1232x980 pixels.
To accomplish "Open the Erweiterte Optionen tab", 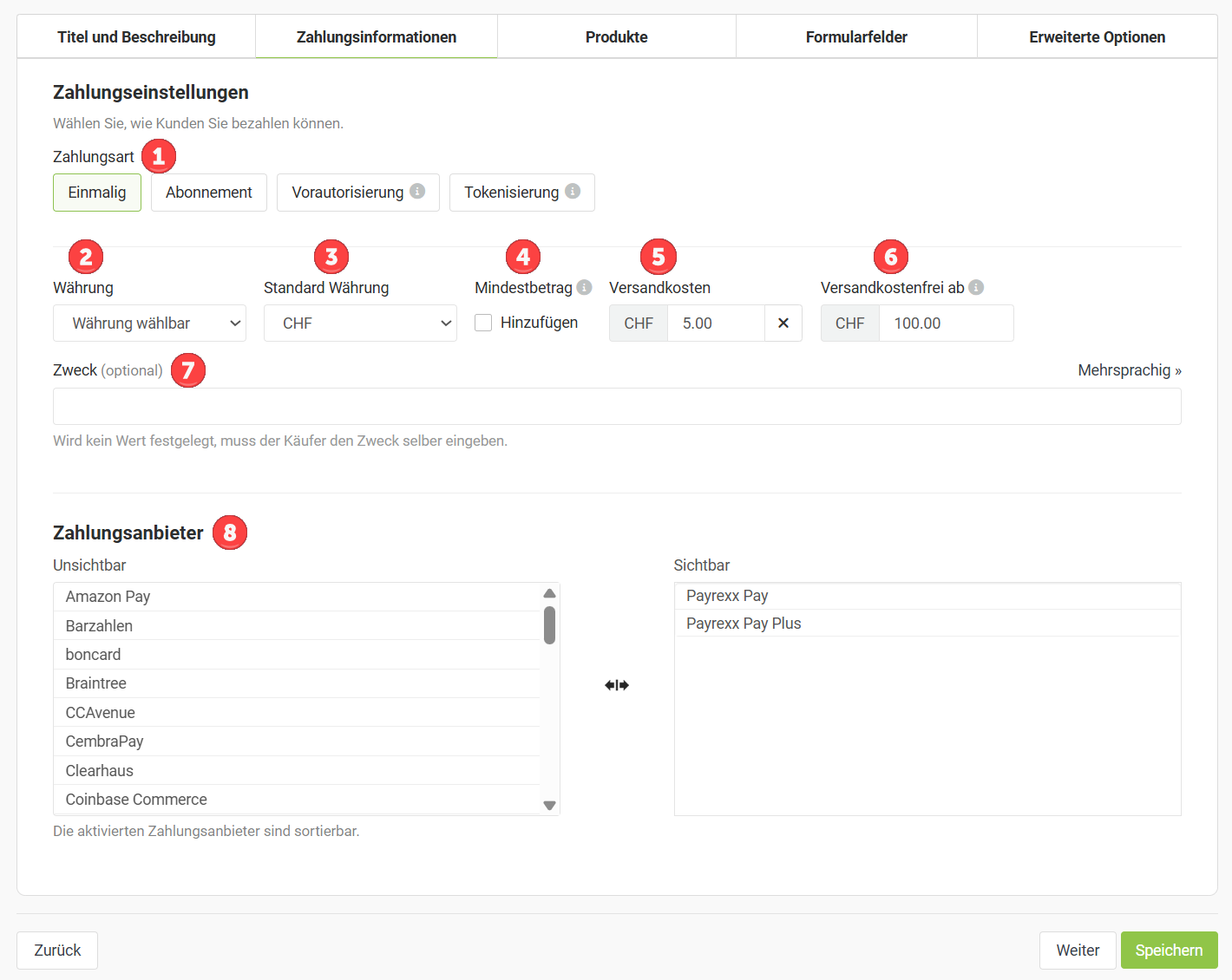I will (1097, 37).
